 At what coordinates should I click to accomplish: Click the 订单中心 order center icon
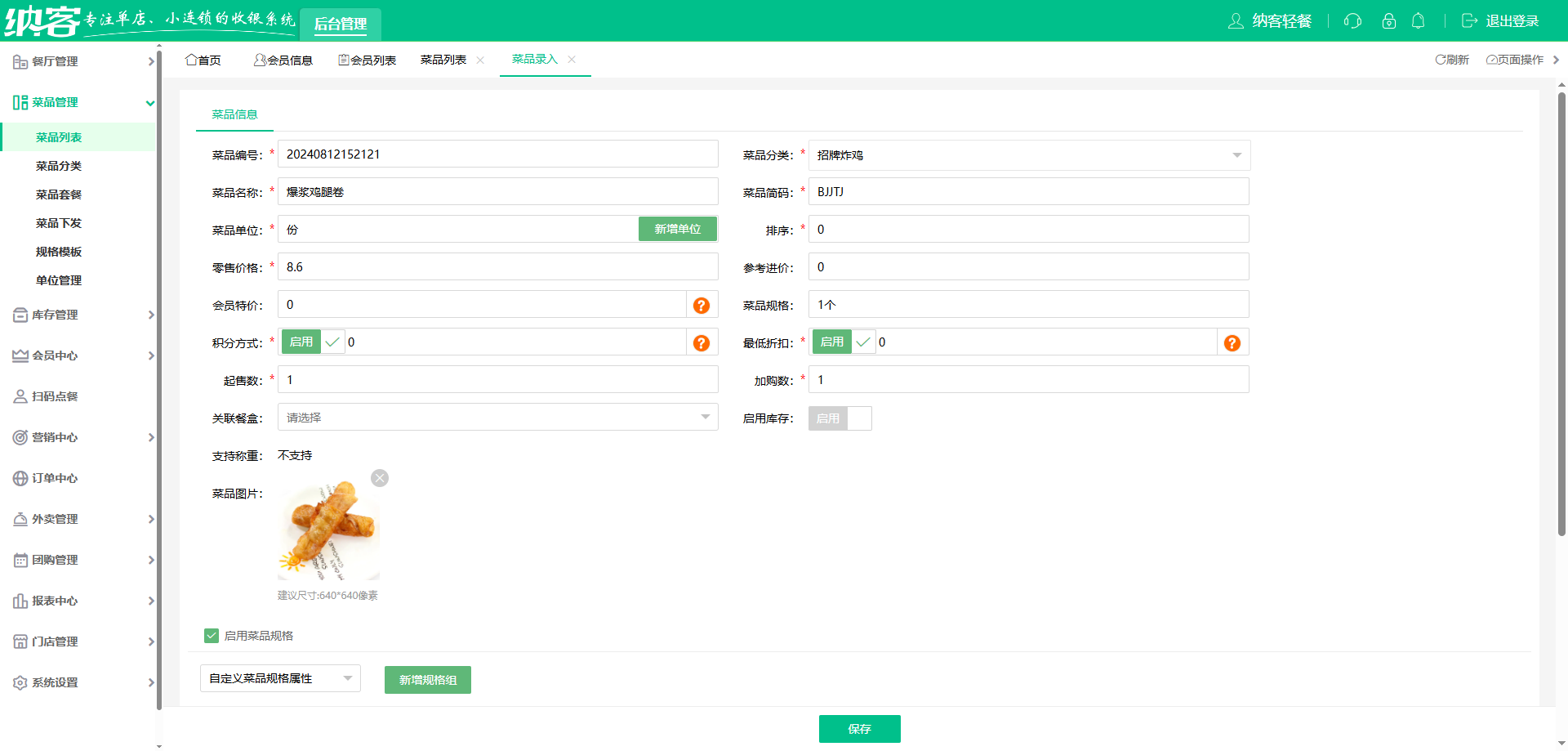20,478
